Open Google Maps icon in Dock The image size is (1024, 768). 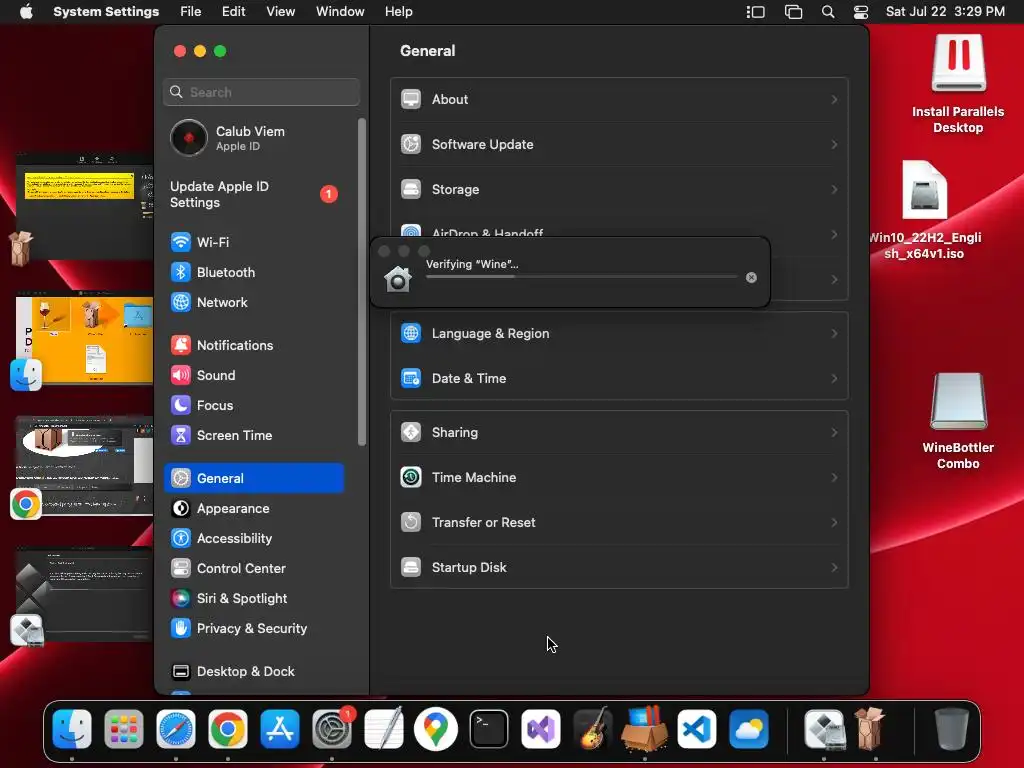[436, 729]
